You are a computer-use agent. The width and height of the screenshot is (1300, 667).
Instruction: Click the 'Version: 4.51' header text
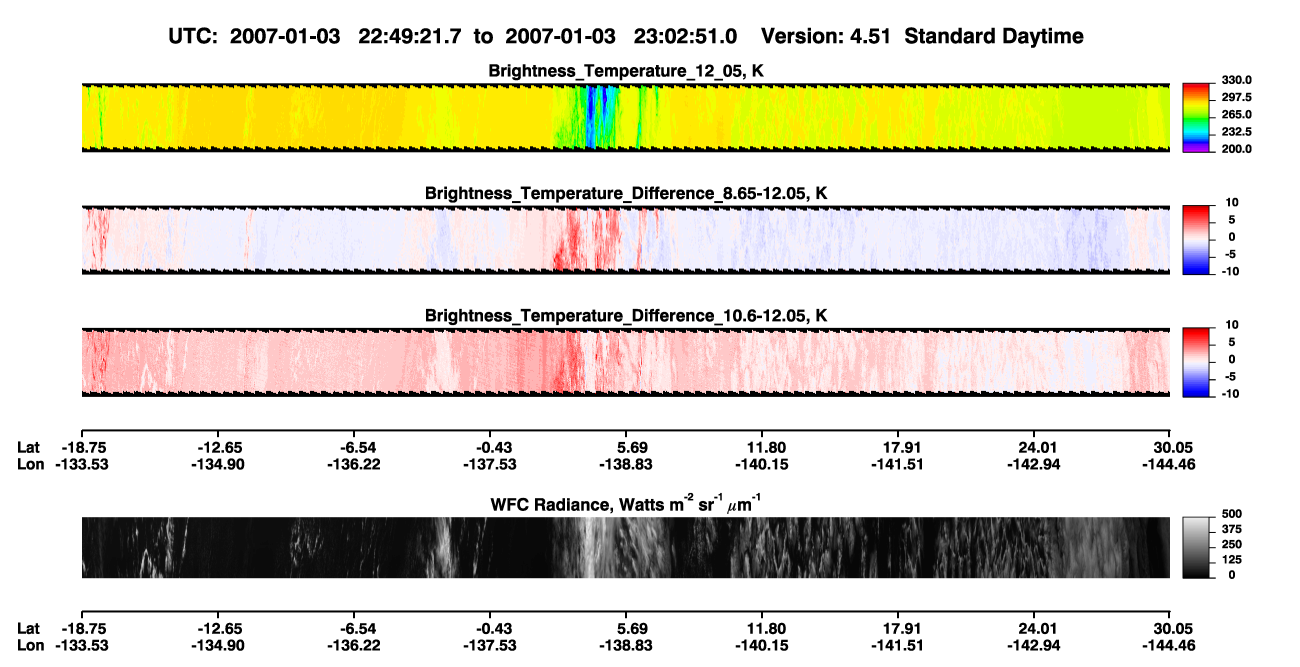pyautogui.click(x=824, y=37)
